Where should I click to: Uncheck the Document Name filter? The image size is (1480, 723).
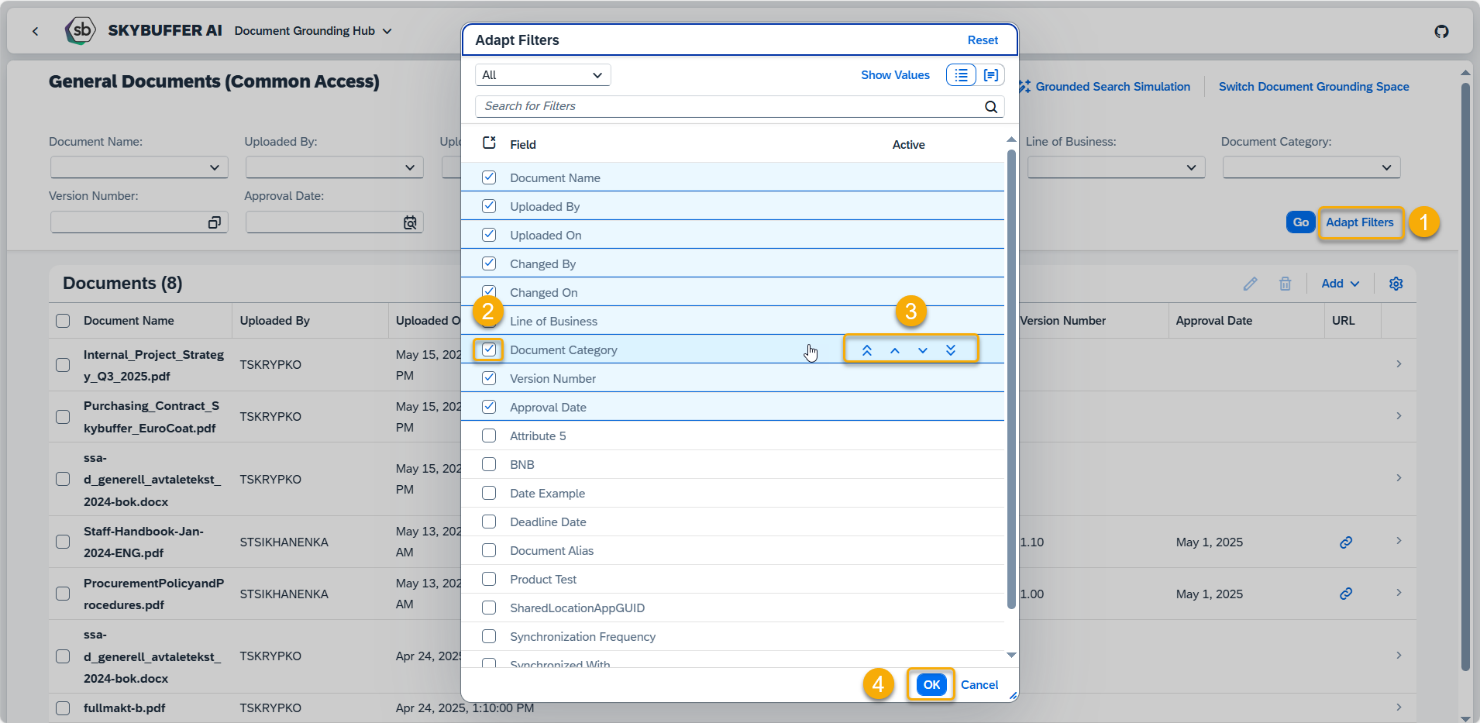[x=489, y=178]
